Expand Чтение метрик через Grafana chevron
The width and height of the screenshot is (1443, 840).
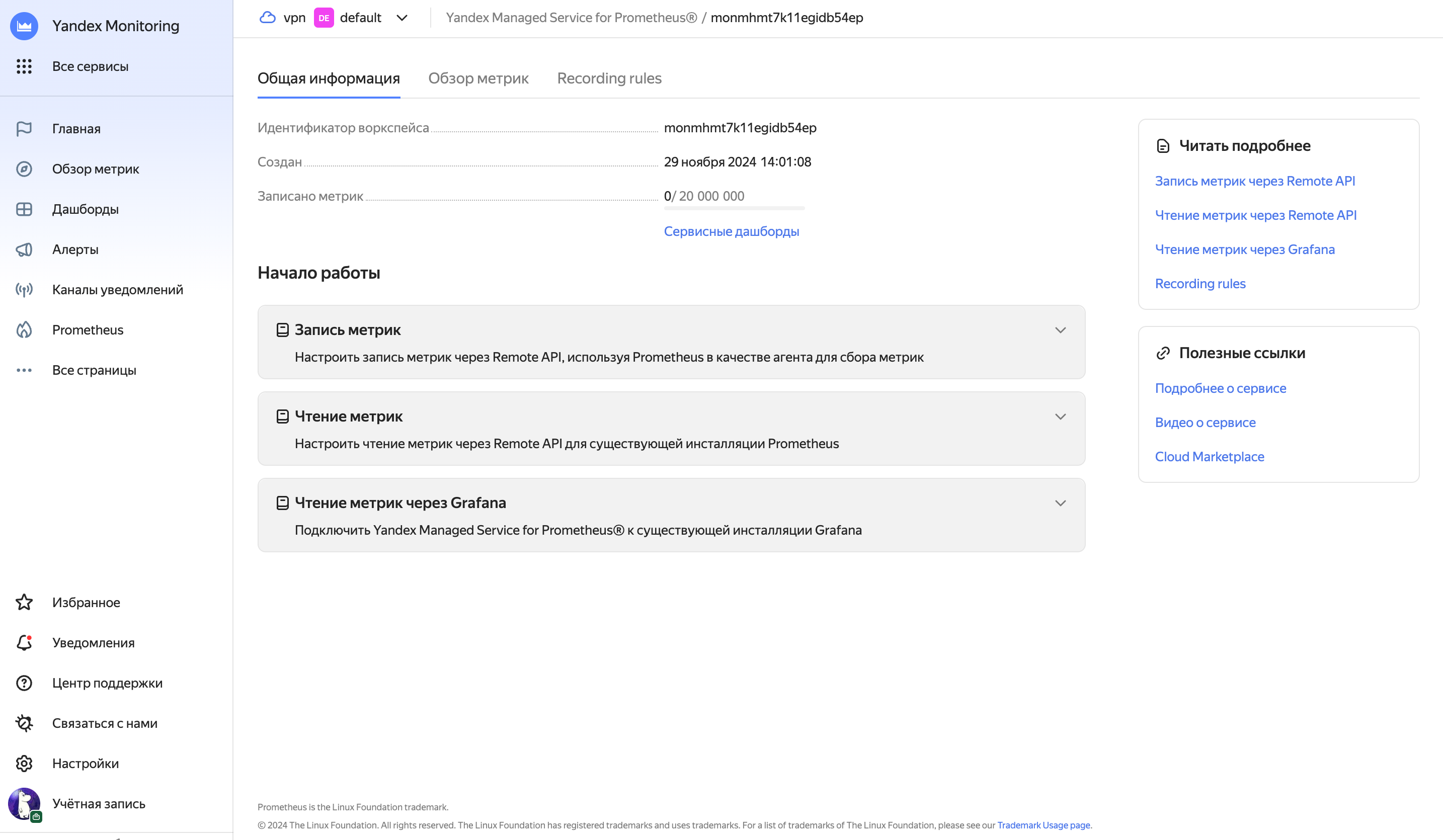point(1061,503)
